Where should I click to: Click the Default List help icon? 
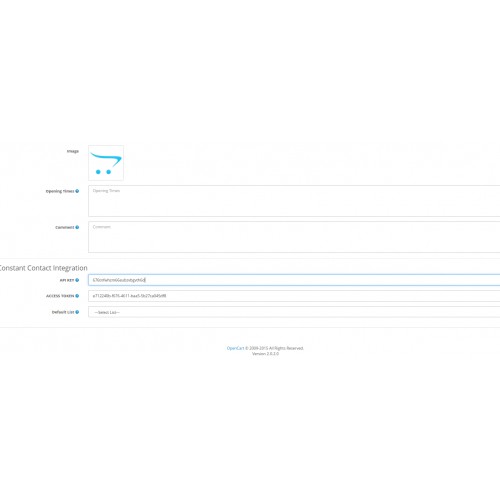77,312
